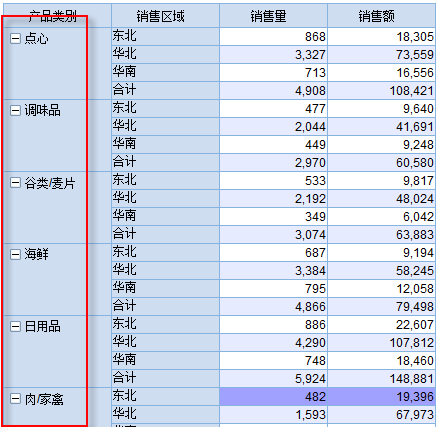The height and width of the screenshot is (427, 444).
Task: Select the 谷类/麦片 label text
Action: pos(50,183)
